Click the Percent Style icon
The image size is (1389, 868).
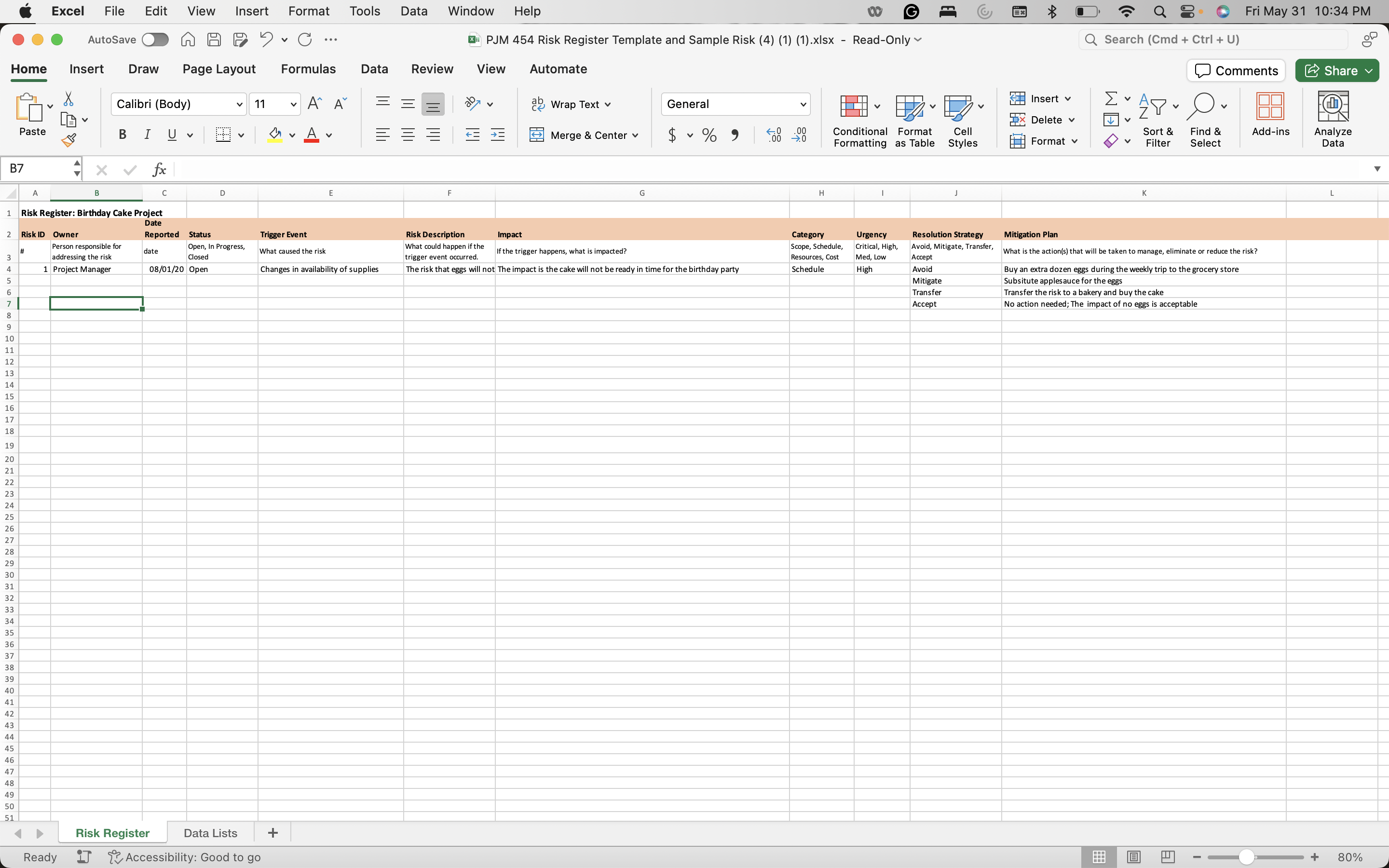tap(709, 135)
